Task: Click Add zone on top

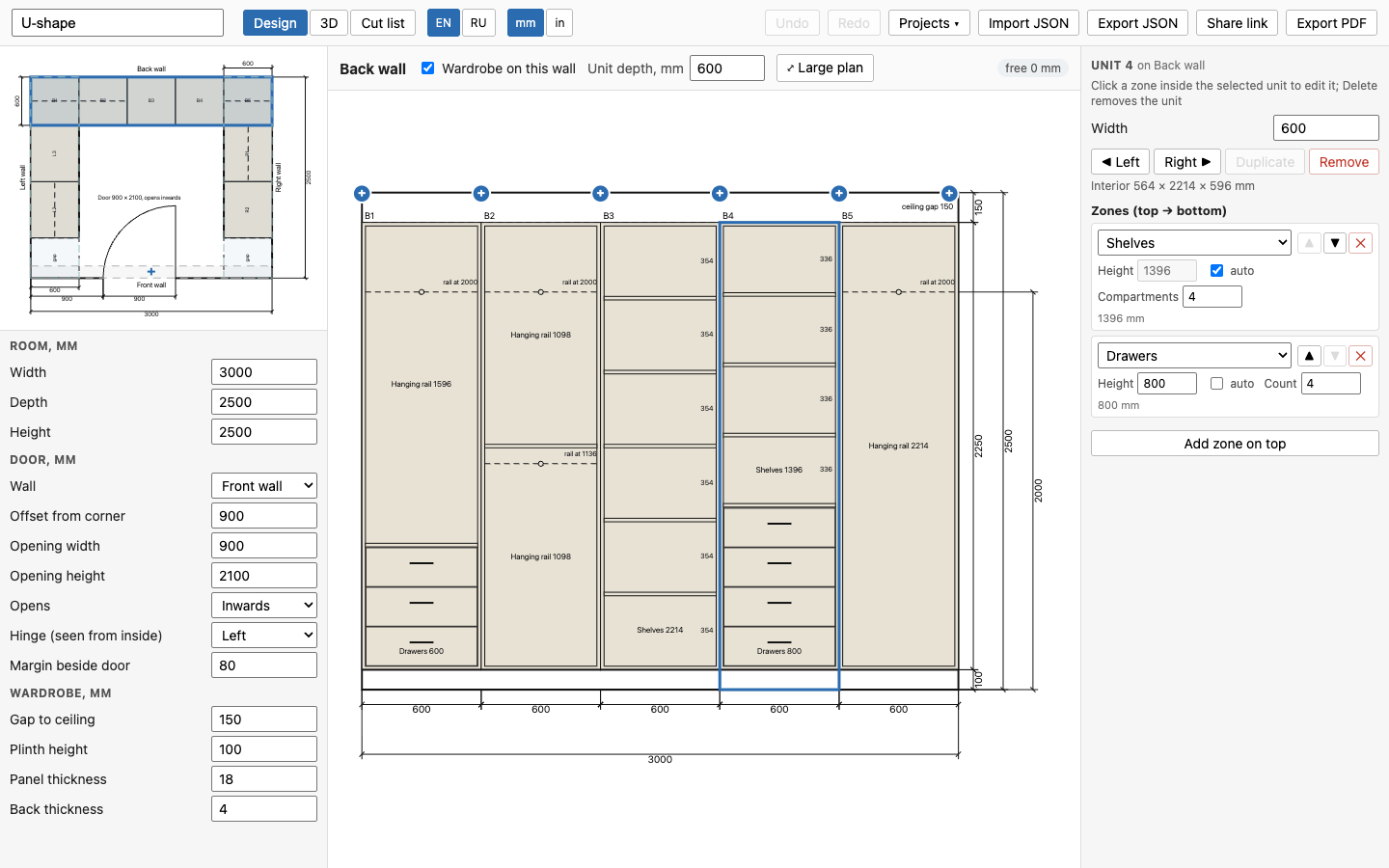Action: (x=1235, y=444)
